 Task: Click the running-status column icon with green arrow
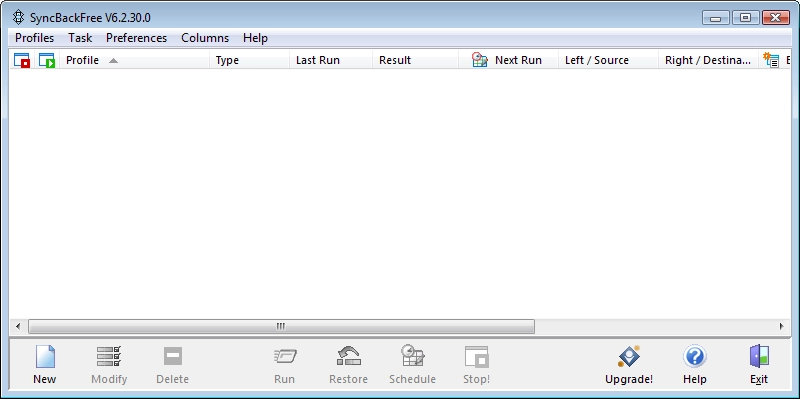[x=47, y=60]
